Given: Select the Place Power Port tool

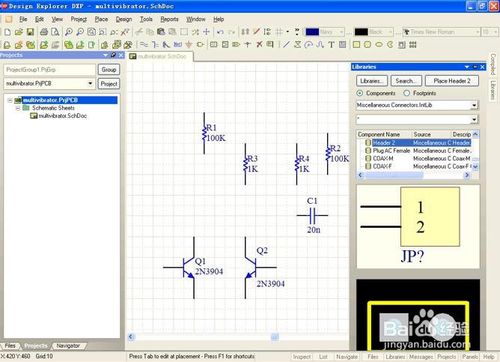Looking at the screenshot, I should 189,45.
